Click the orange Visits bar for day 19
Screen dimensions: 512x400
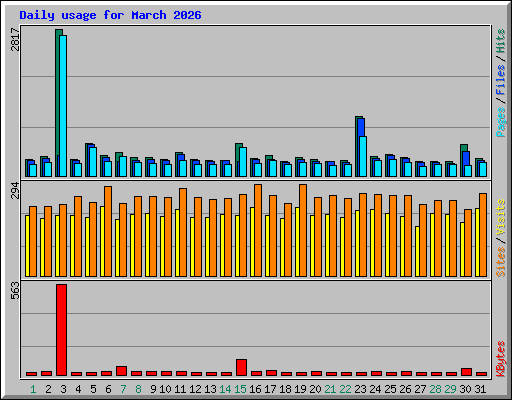pos(303,230)
